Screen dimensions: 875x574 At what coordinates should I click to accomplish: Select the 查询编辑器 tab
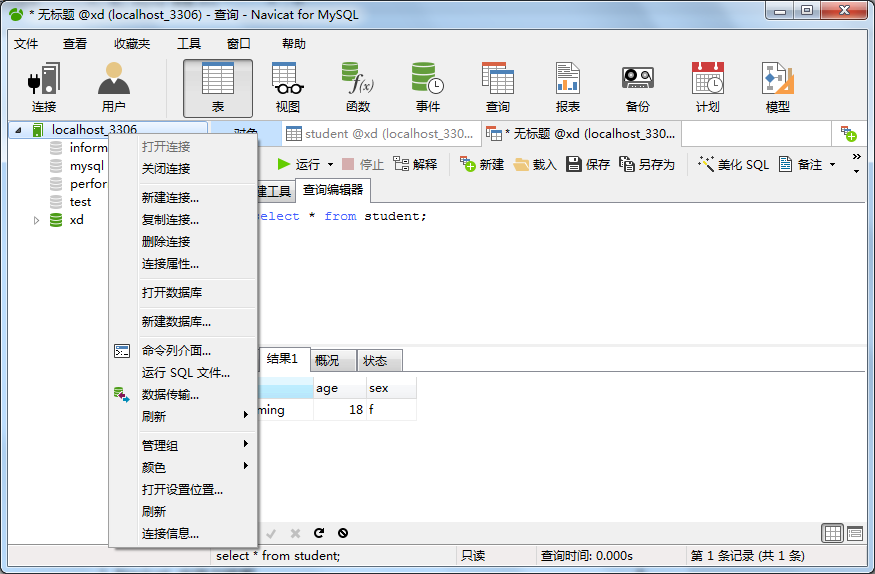333,190
